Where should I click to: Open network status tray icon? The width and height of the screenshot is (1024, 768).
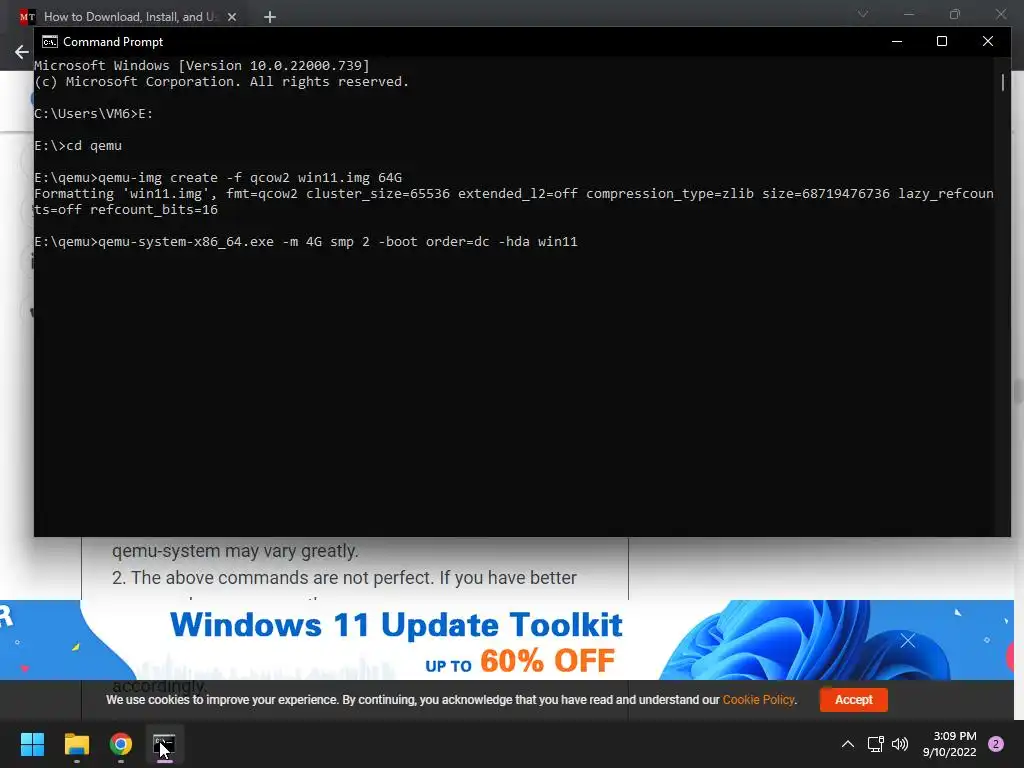tap(875, 744)
